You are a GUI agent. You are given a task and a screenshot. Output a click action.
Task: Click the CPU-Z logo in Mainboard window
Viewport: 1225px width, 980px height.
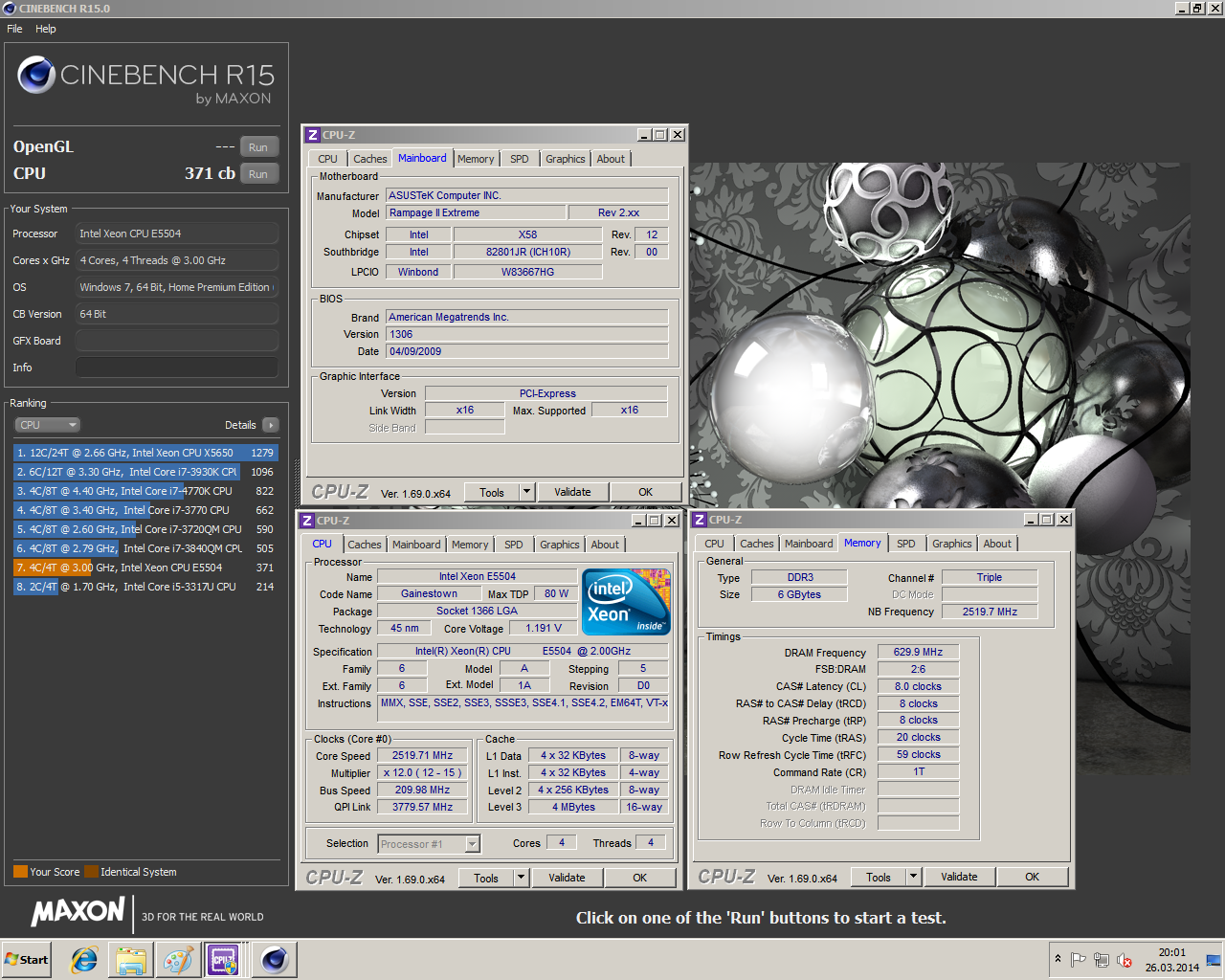pyautogui.click(x=340, y=491)
